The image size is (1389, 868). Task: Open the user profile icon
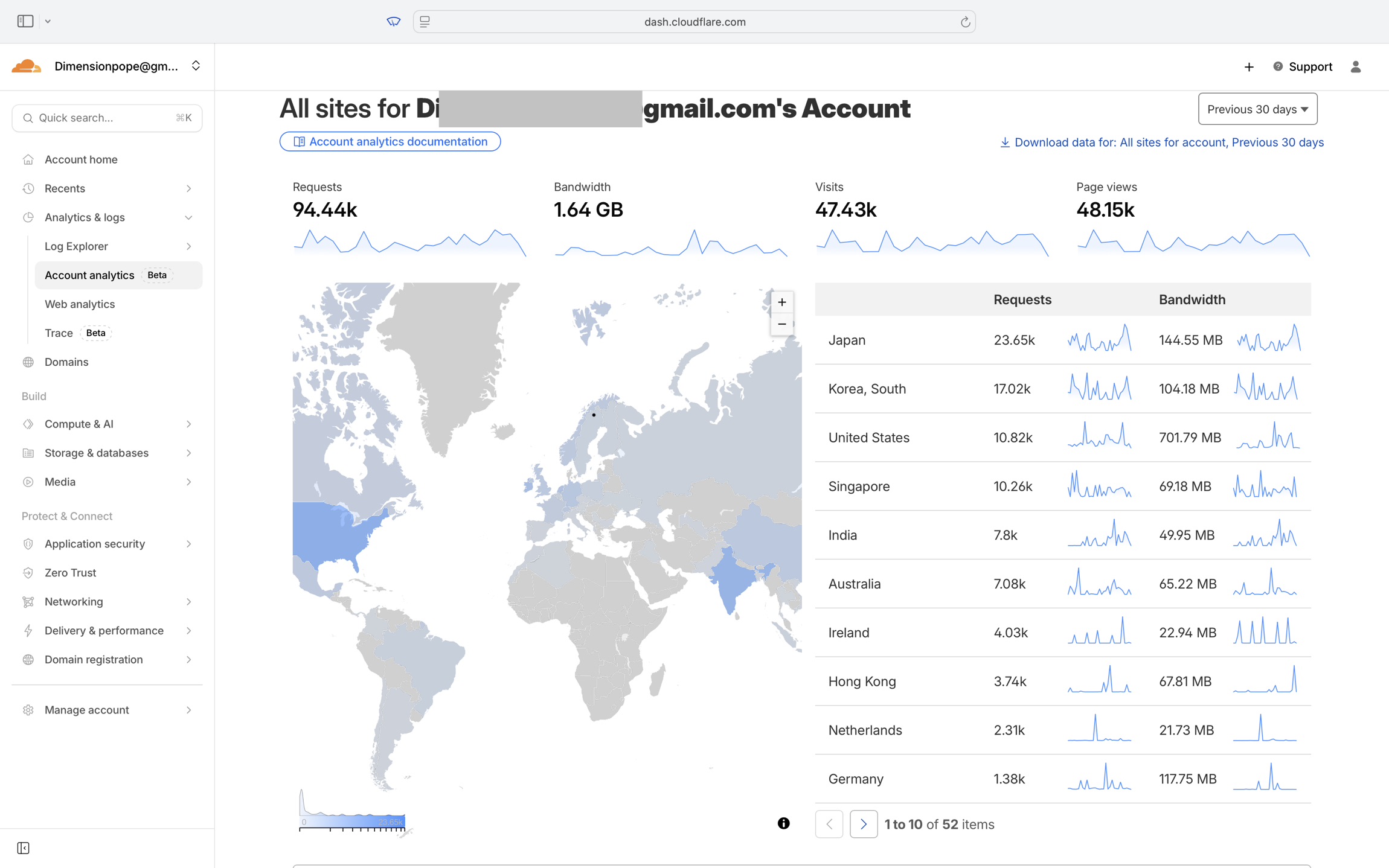[1356, 67]
